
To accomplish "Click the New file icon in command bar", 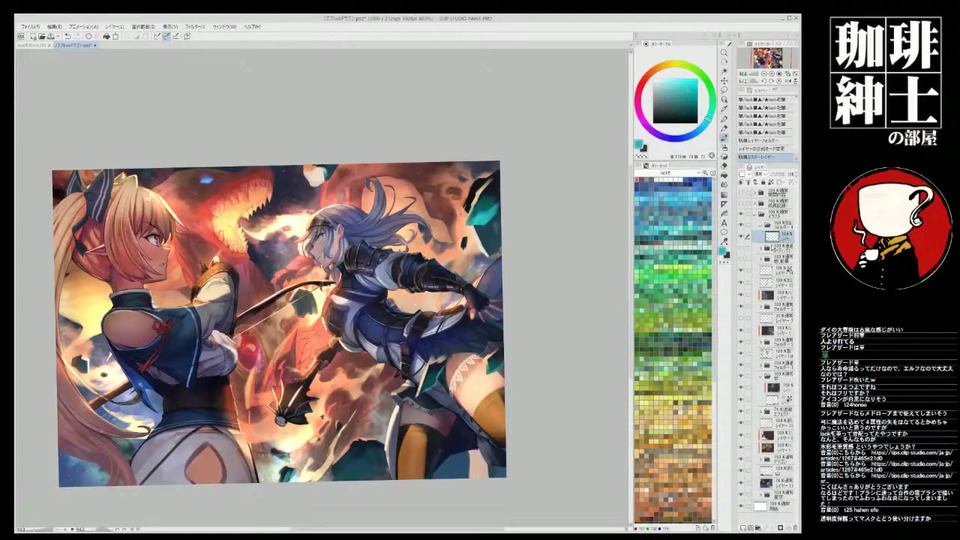I will coord(33,37).
